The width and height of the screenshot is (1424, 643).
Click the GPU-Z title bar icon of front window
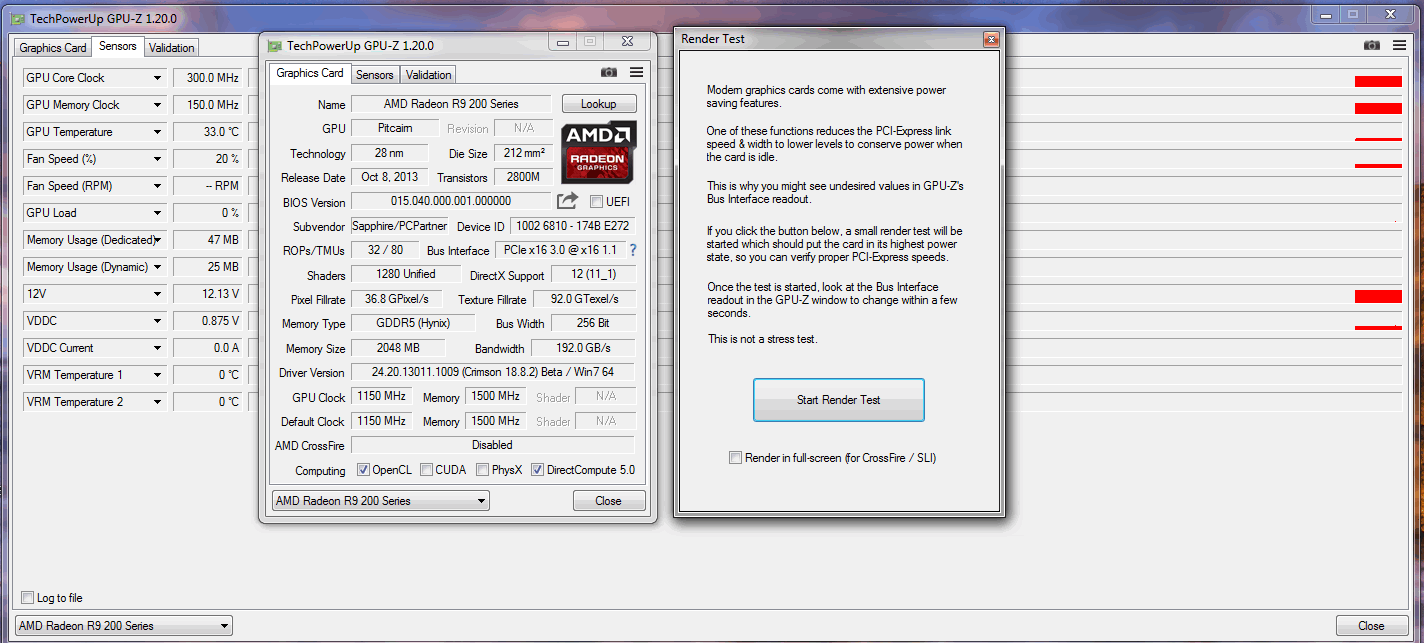(x=272, y=45)
